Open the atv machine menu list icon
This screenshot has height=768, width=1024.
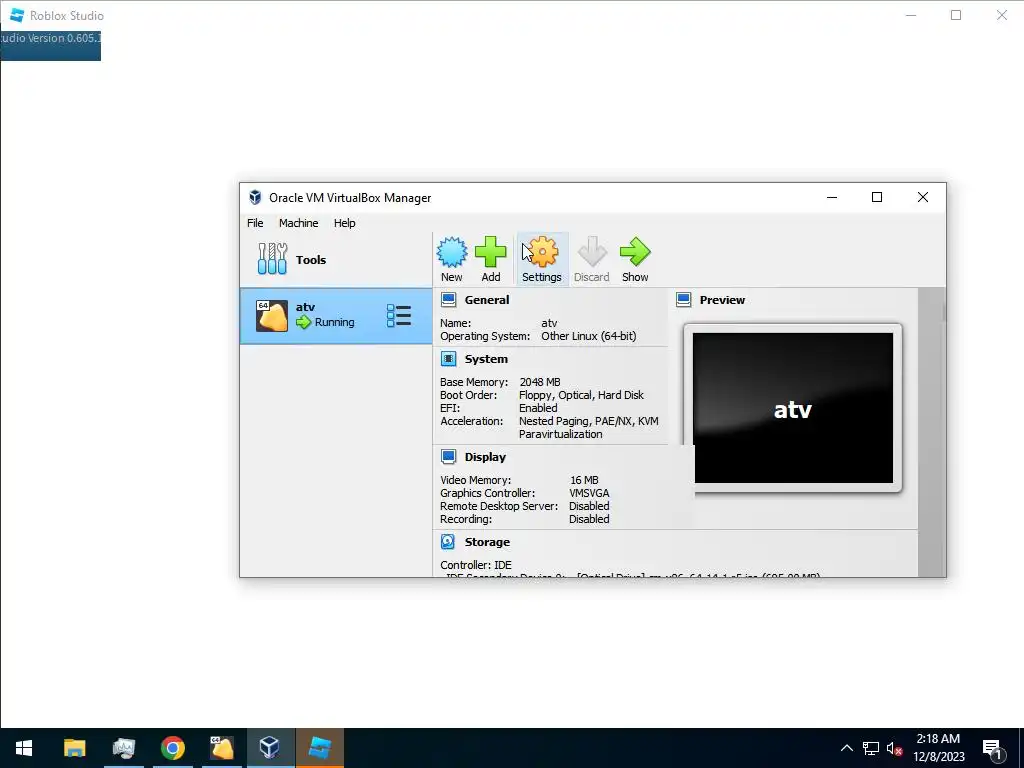click(x=398, y=316)
